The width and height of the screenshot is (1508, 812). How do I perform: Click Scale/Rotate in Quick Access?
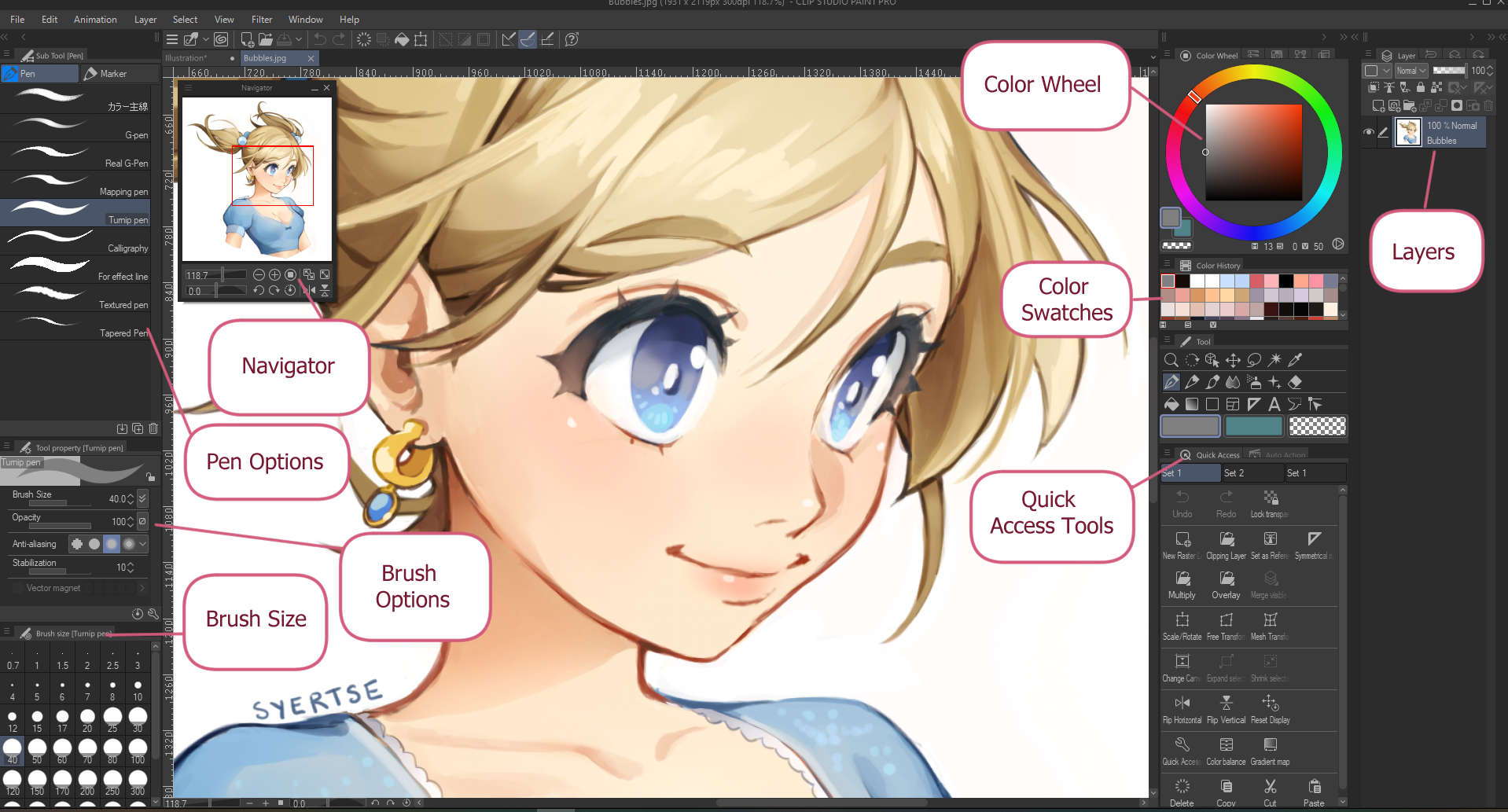coord(1182,626)
